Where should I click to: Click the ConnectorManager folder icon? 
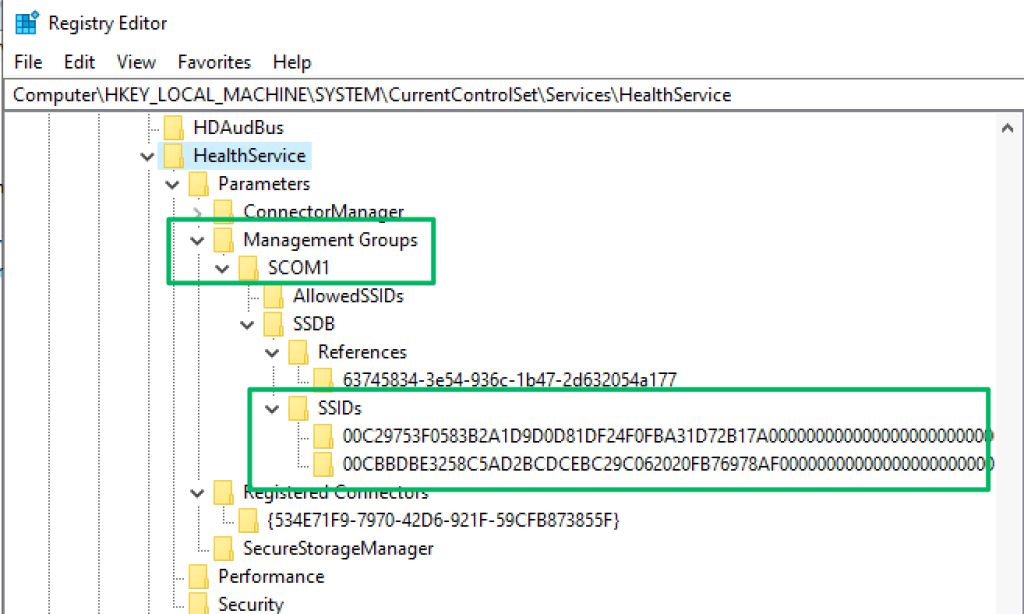pyautogui.click(x=224, y=212)
